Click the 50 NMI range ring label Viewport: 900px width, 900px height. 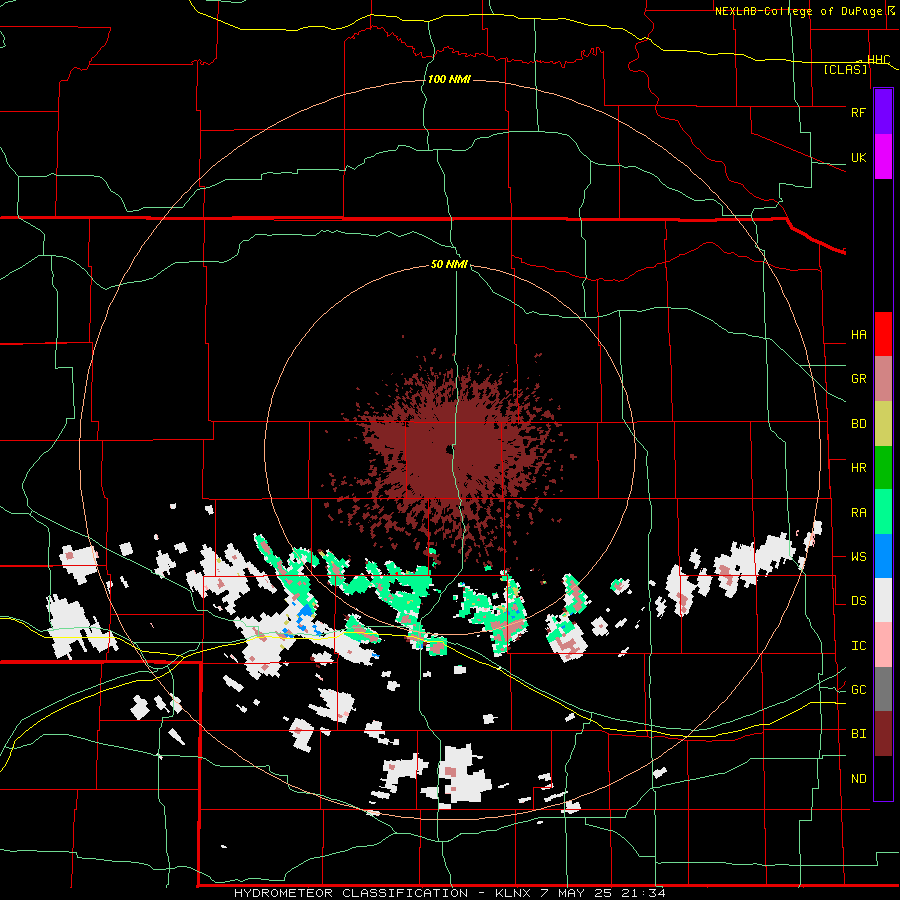(449, 265)
